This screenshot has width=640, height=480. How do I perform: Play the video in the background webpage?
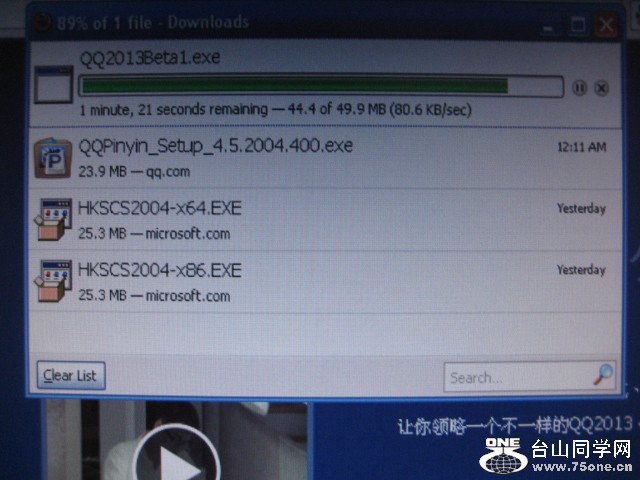coord(177,461)
